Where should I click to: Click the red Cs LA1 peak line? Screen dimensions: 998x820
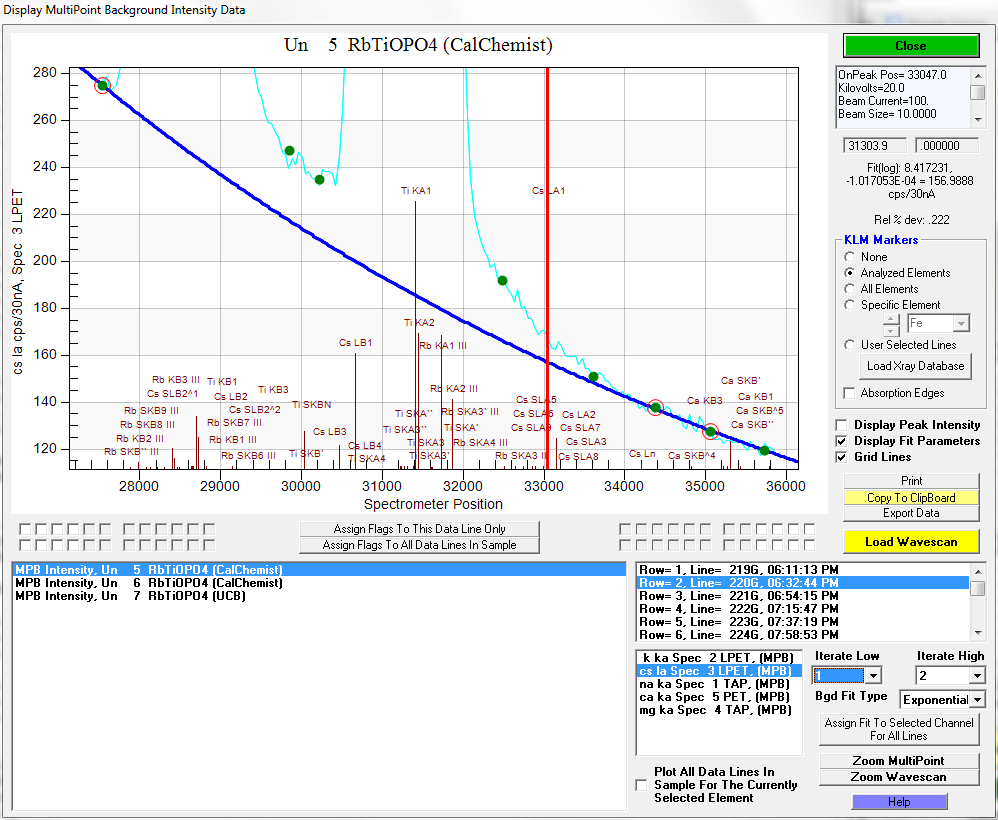pyautogui.click(x=547, y=300)
